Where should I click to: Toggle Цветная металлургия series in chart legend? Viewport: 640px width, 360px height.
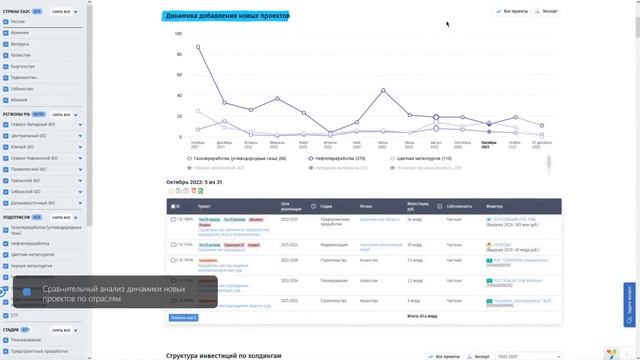click(421, 158)
